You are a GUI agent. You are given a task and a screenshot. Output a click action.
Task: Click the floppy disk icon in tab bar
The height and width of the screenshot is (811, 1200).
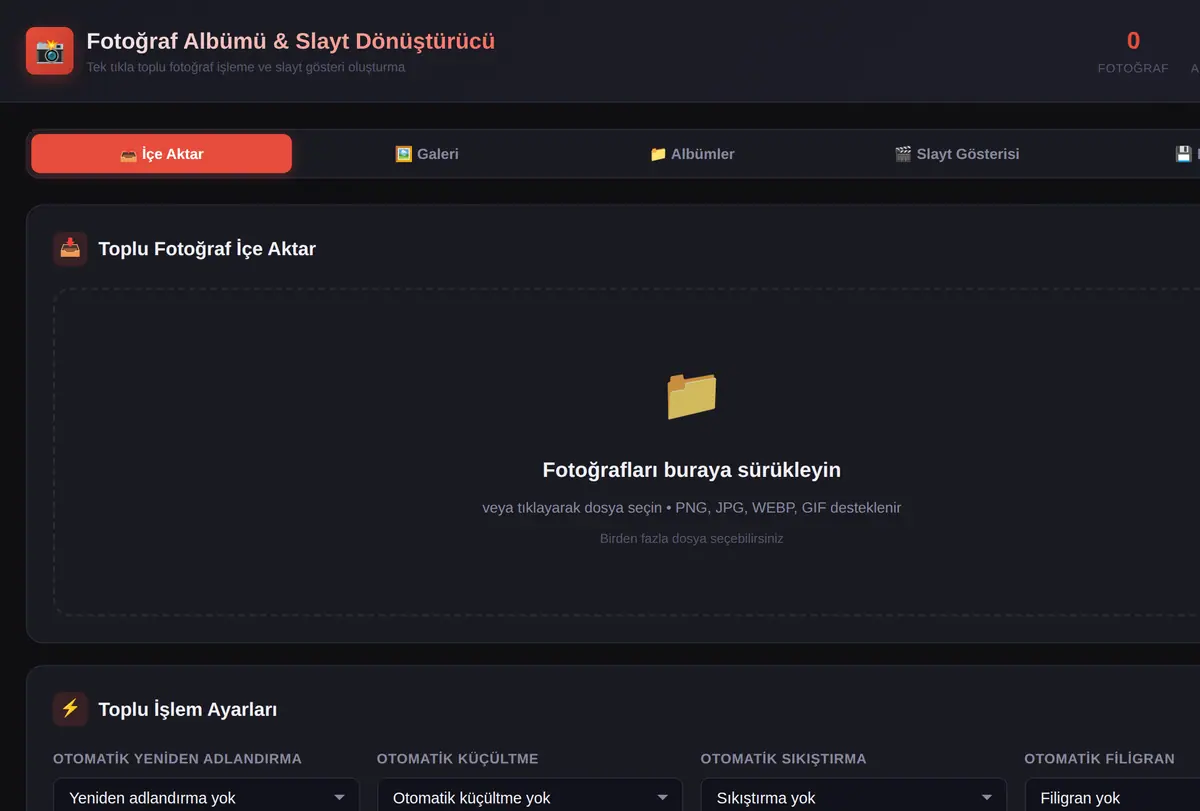tap(1183, 154)
